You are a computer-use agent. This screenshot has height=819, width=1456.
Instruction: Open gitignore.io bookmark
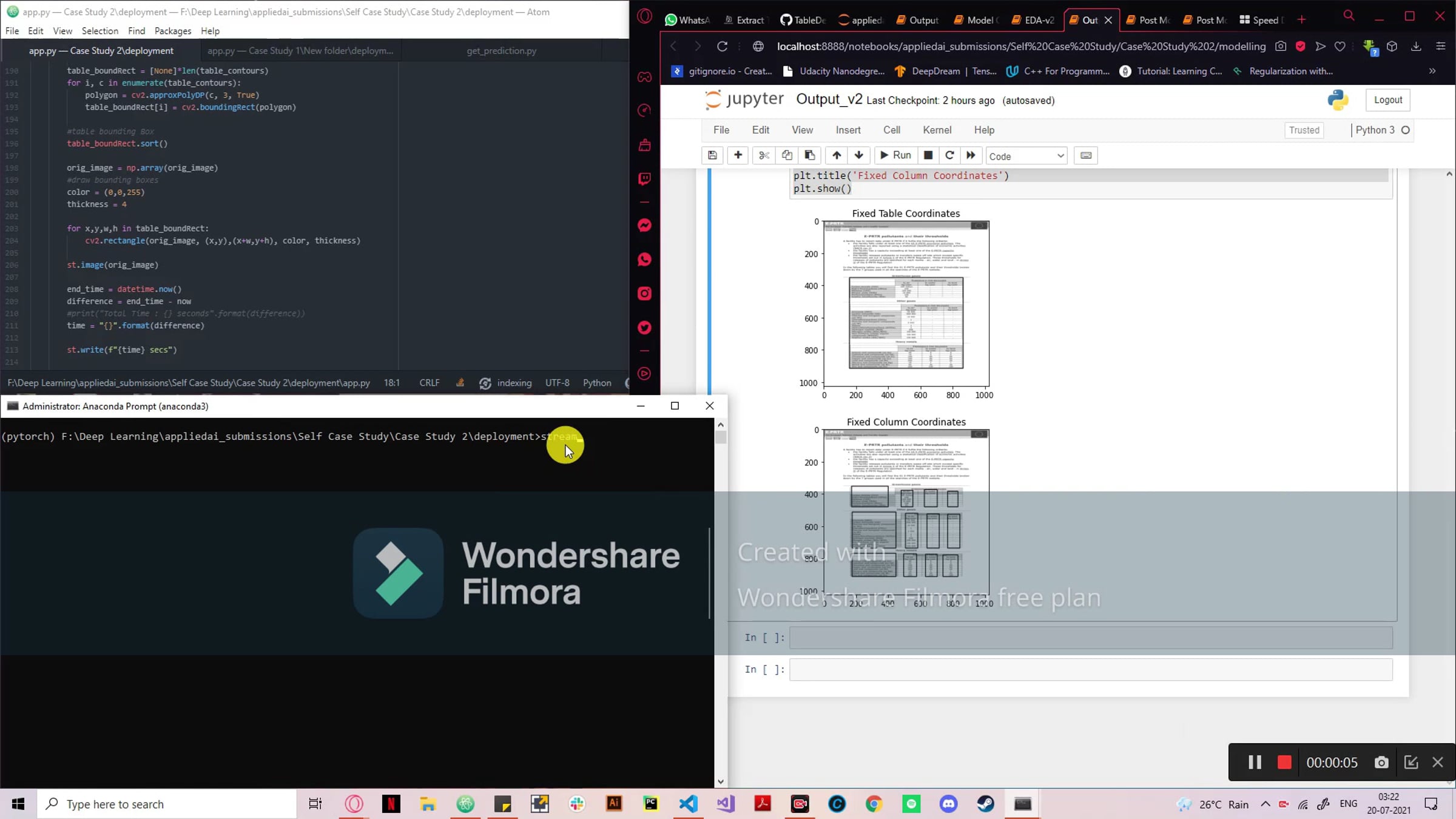[723, 71]
